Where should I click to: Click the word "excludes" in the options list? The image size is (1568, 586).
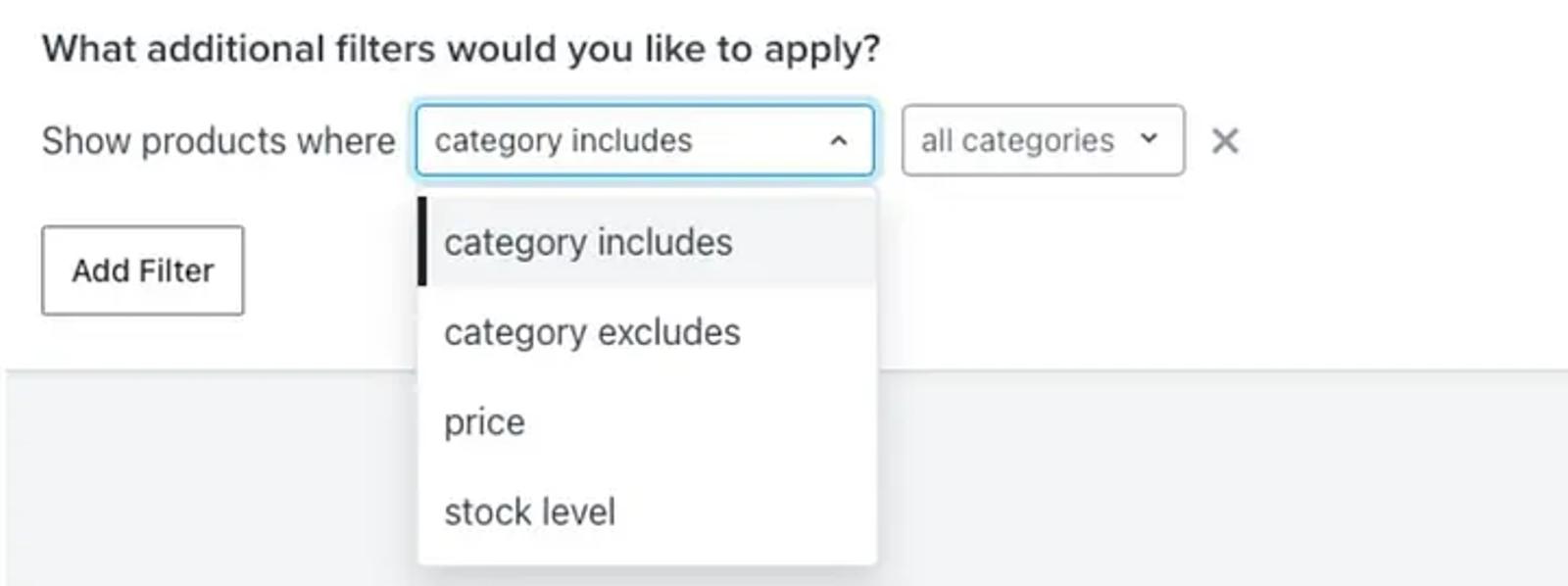(x=668, y=332)
